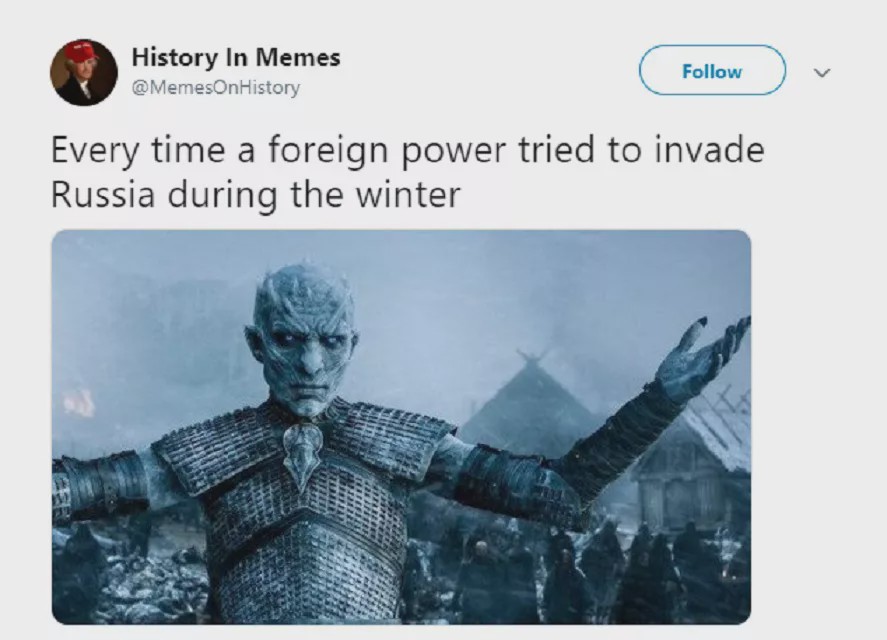Click the outstretched right arm in the image
The height and width of the screenshot is (640, 887).
click(x=102, y=484)
